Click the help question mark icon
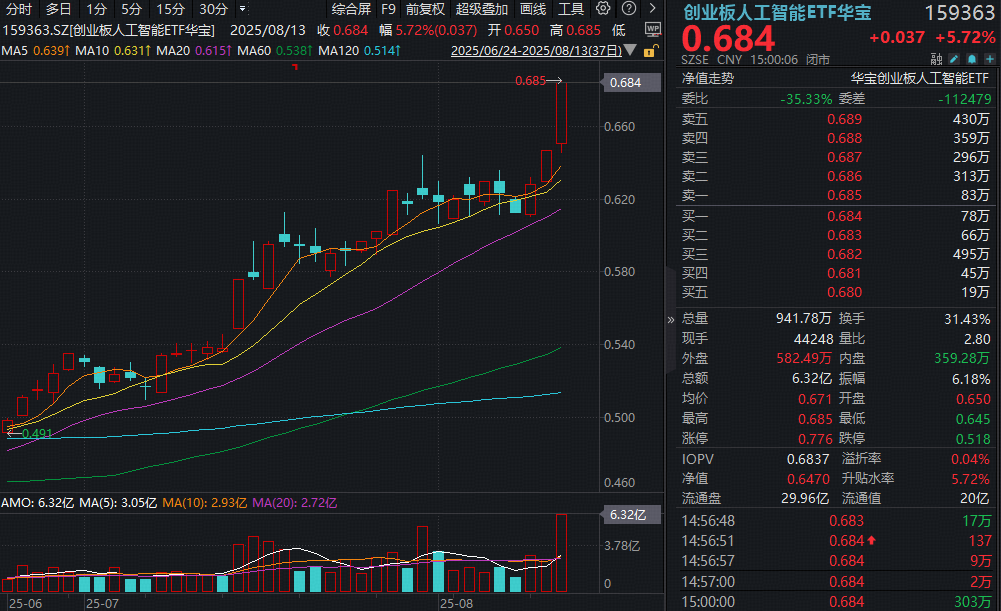 pos(630,9)
